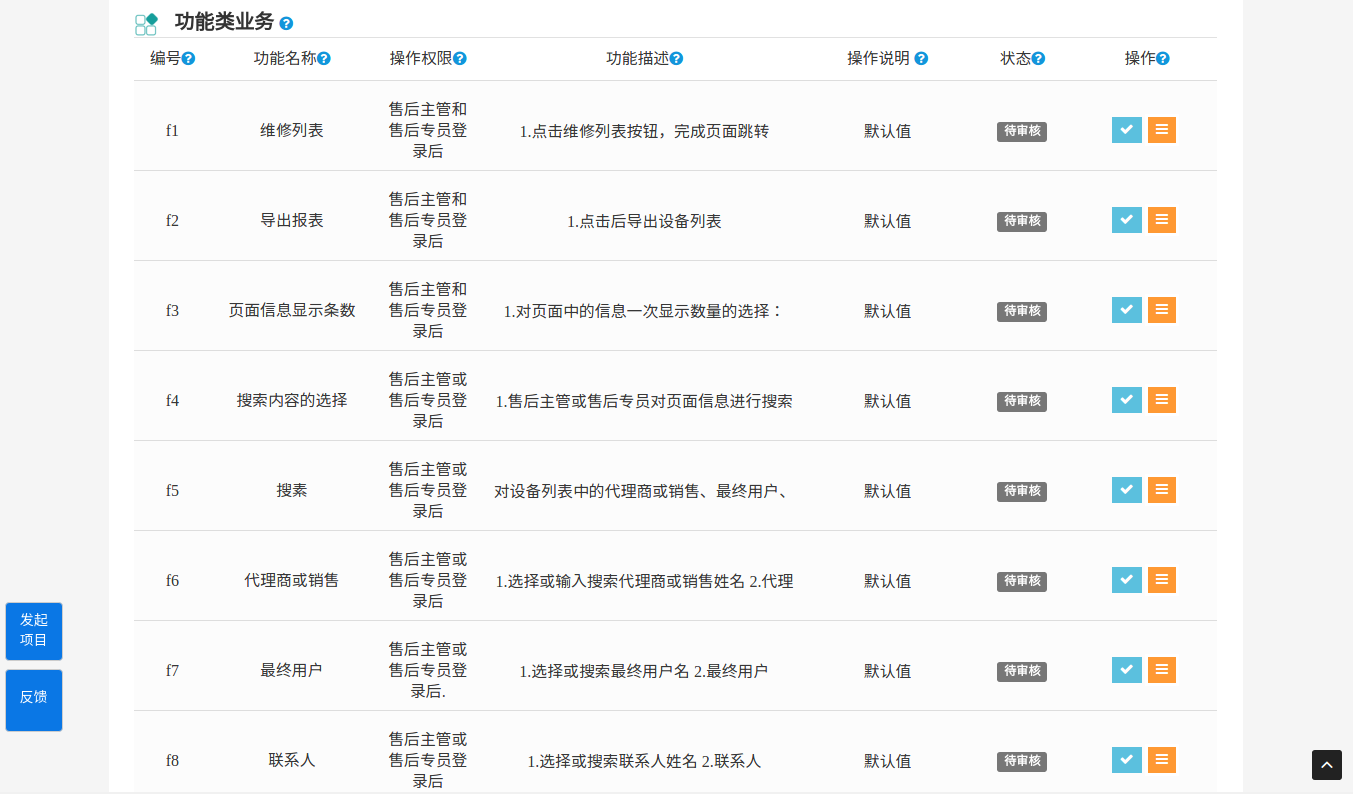Approve row f7 最终用户 with checkmark button
Viewport: 1353px width, 794px height.
pyautogui.click(x=1127, y=670)
